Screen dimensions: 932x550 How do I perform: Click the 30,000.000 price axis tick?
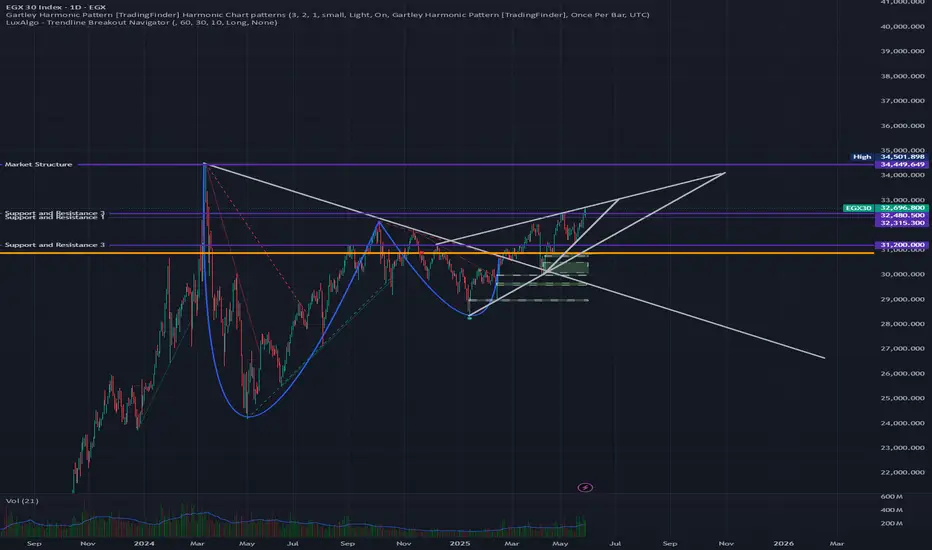[902, 275]
